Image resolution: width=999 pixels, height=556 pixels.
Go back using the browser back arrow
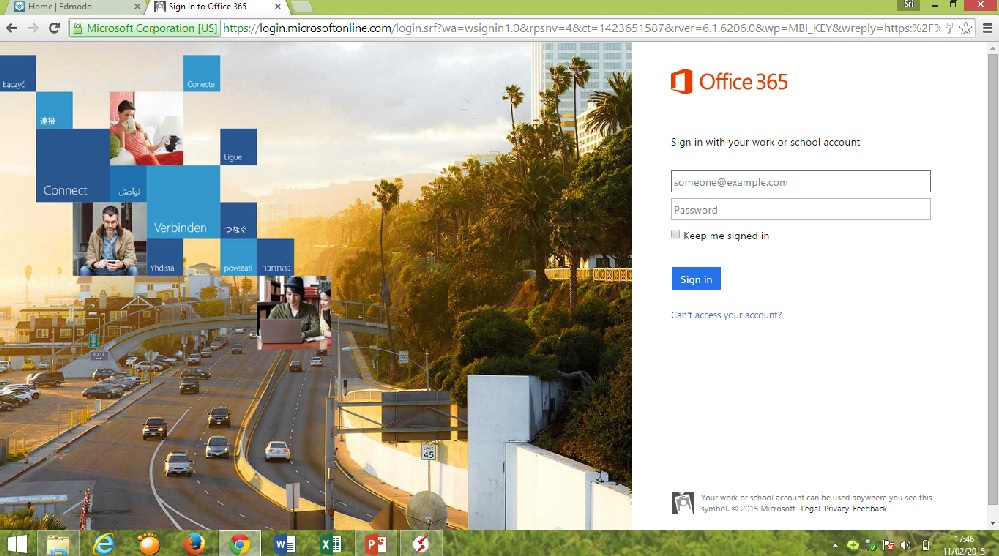(x=11, y=28)
